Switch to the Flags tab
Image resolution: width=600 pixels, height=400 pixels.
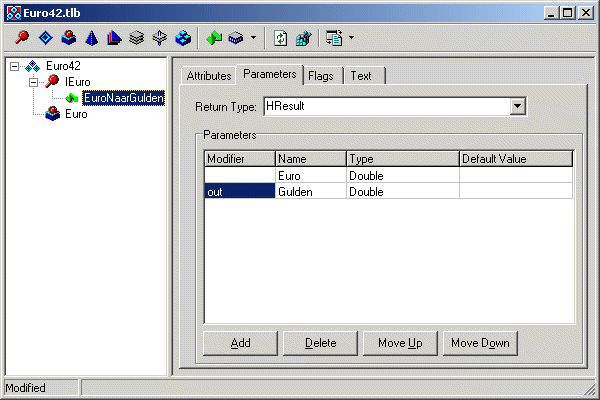[x=321, y=76]
